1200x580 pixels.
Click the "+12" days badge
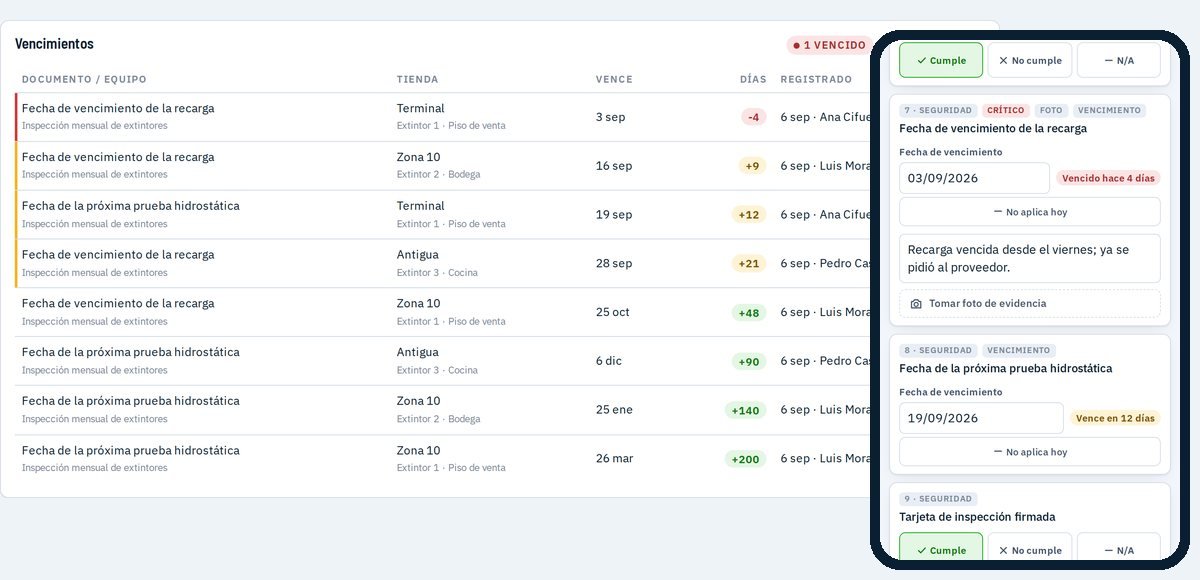(749, 215)
